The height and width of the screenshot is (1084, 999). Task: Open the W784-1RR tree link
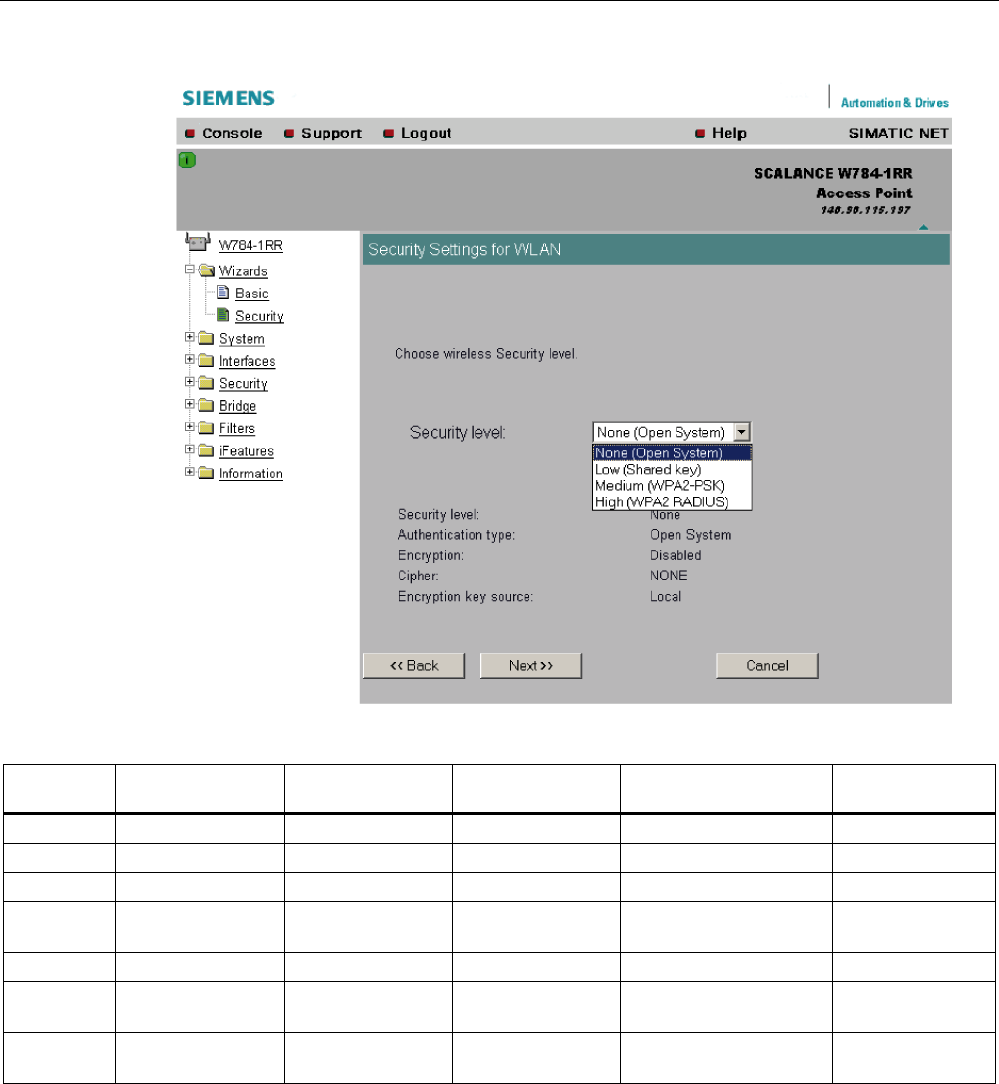[250, 245]
